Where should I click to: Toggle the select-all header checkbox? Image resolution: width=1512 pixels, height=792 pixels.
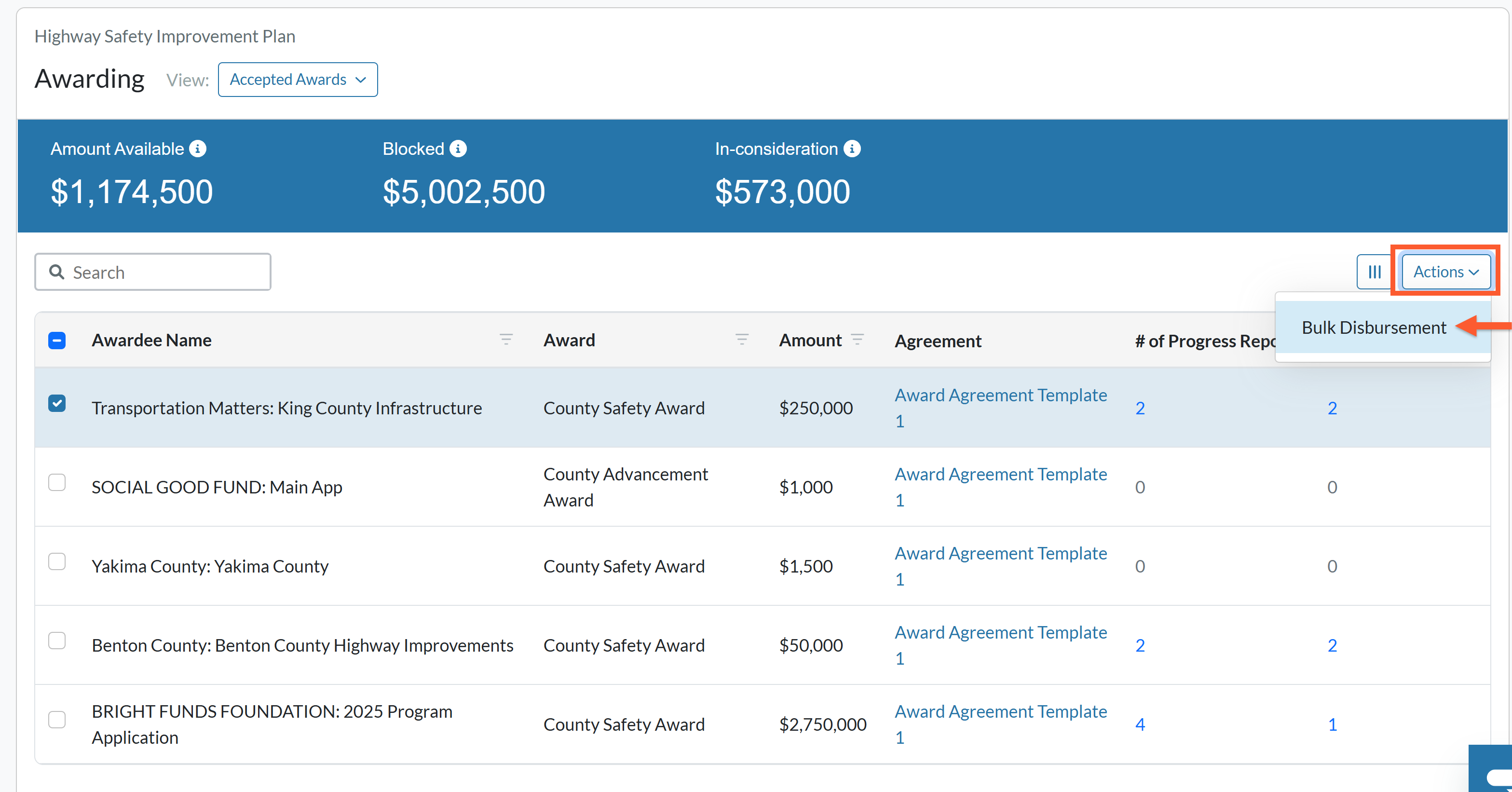click(57, 341)
